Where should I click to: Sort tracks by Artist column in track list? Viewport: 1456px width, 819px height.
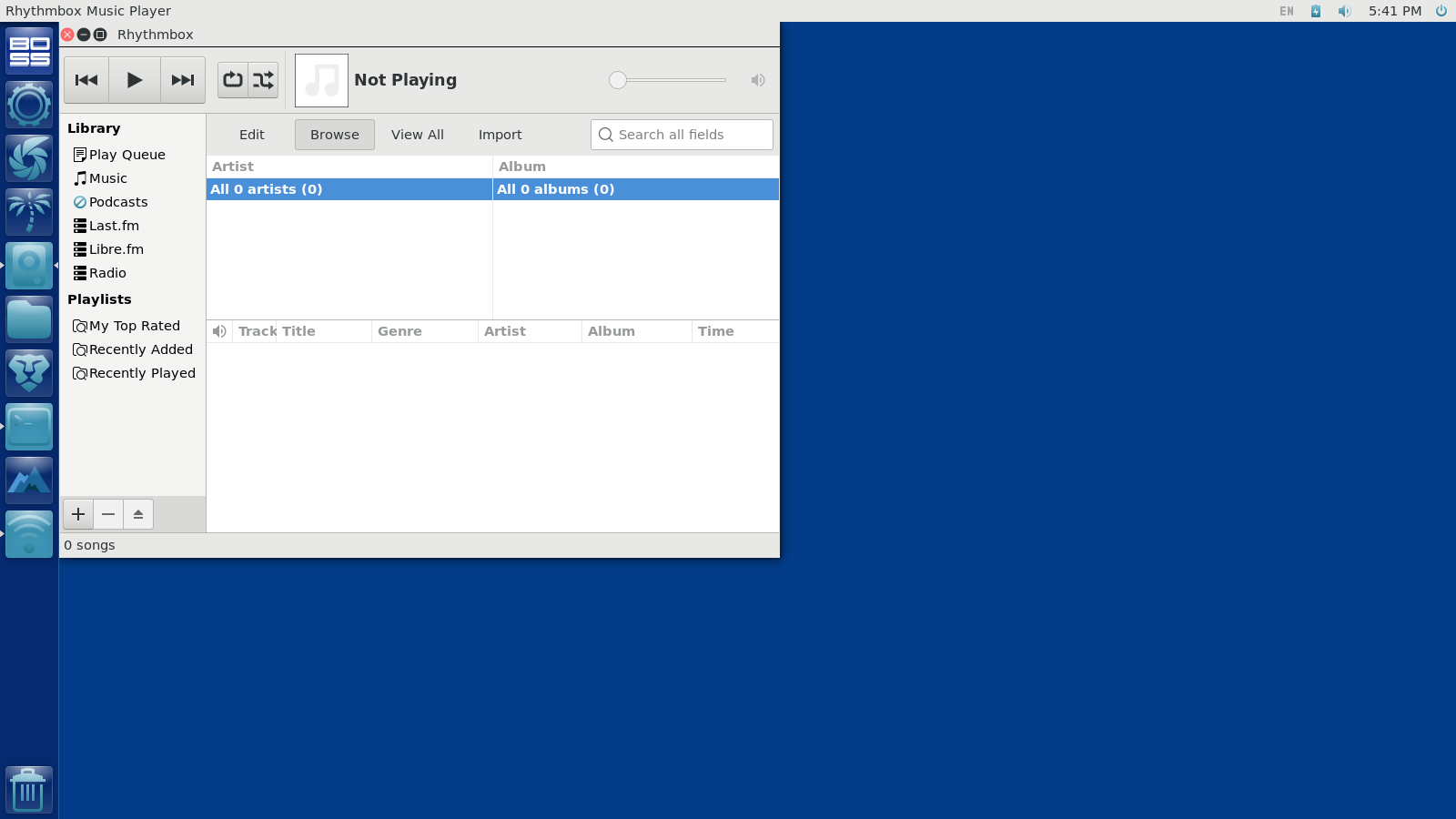[x=530, y=331]
